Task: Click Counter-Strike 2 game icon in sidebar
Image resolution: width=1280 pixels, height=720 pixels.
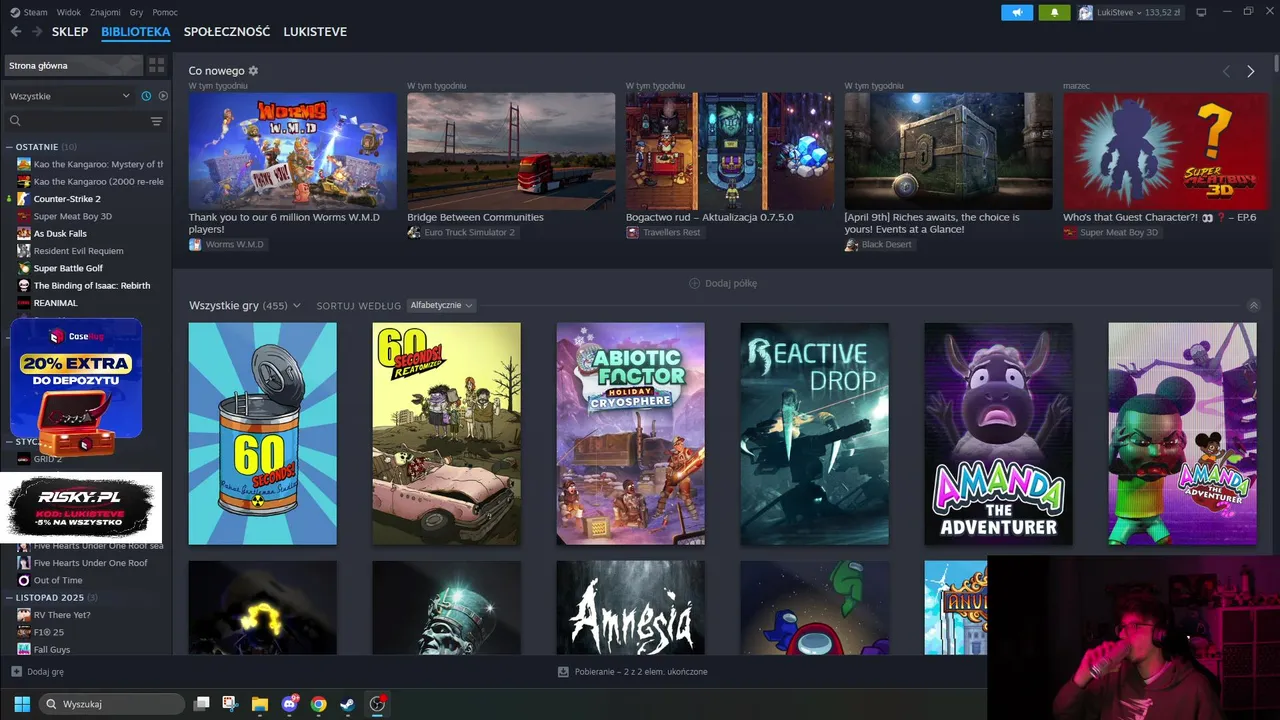Action: click(24, 199)
